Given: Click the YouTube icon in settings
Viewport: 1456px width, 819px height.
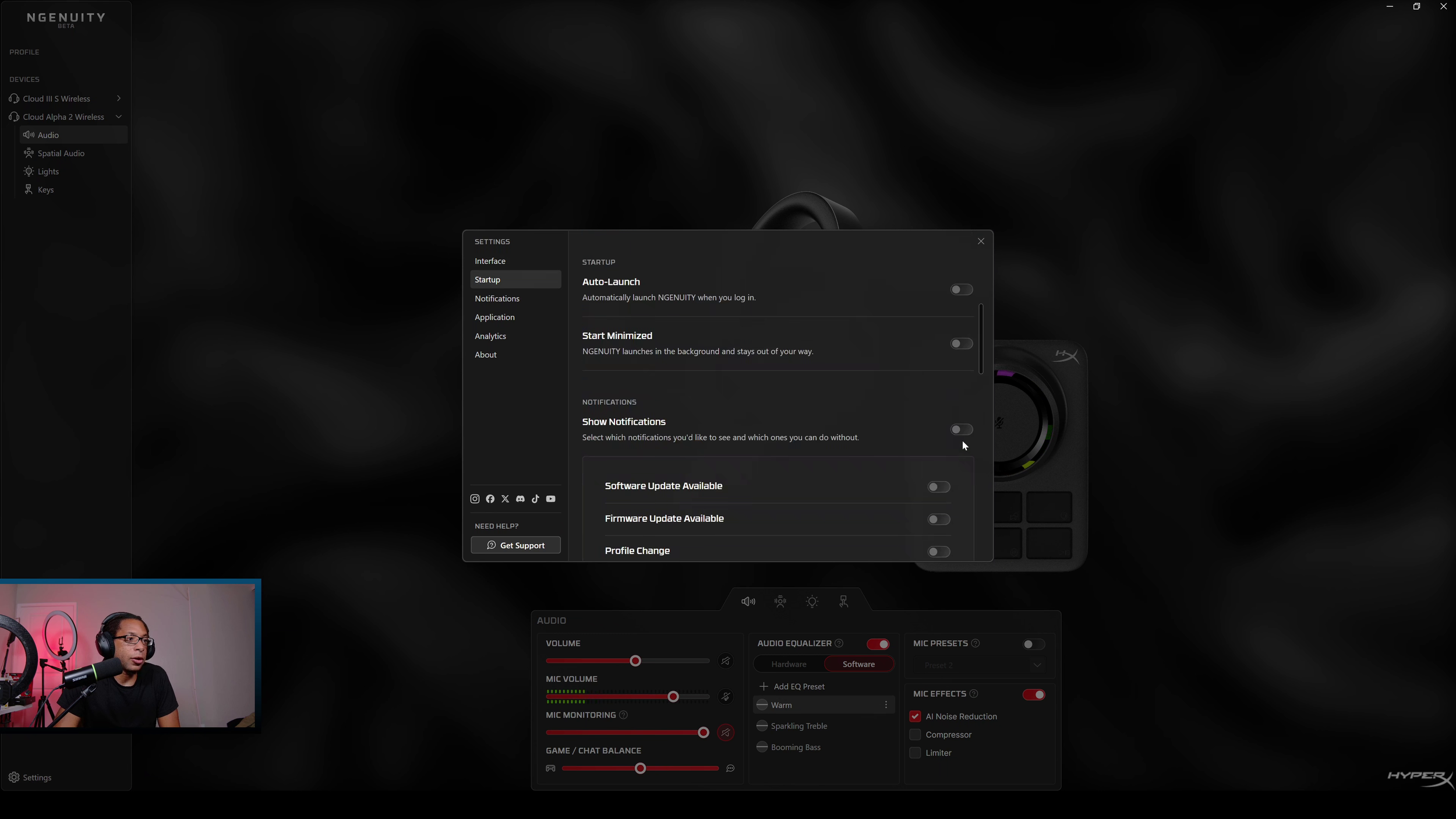Looking at the screenshot, I should [x=550, y=499].
